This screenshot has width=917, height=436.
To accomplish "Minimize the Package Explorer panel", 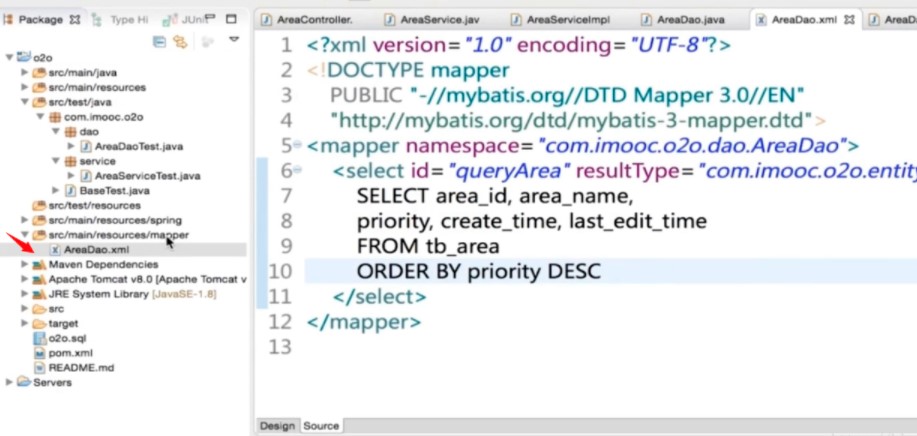I will point(213,19).
